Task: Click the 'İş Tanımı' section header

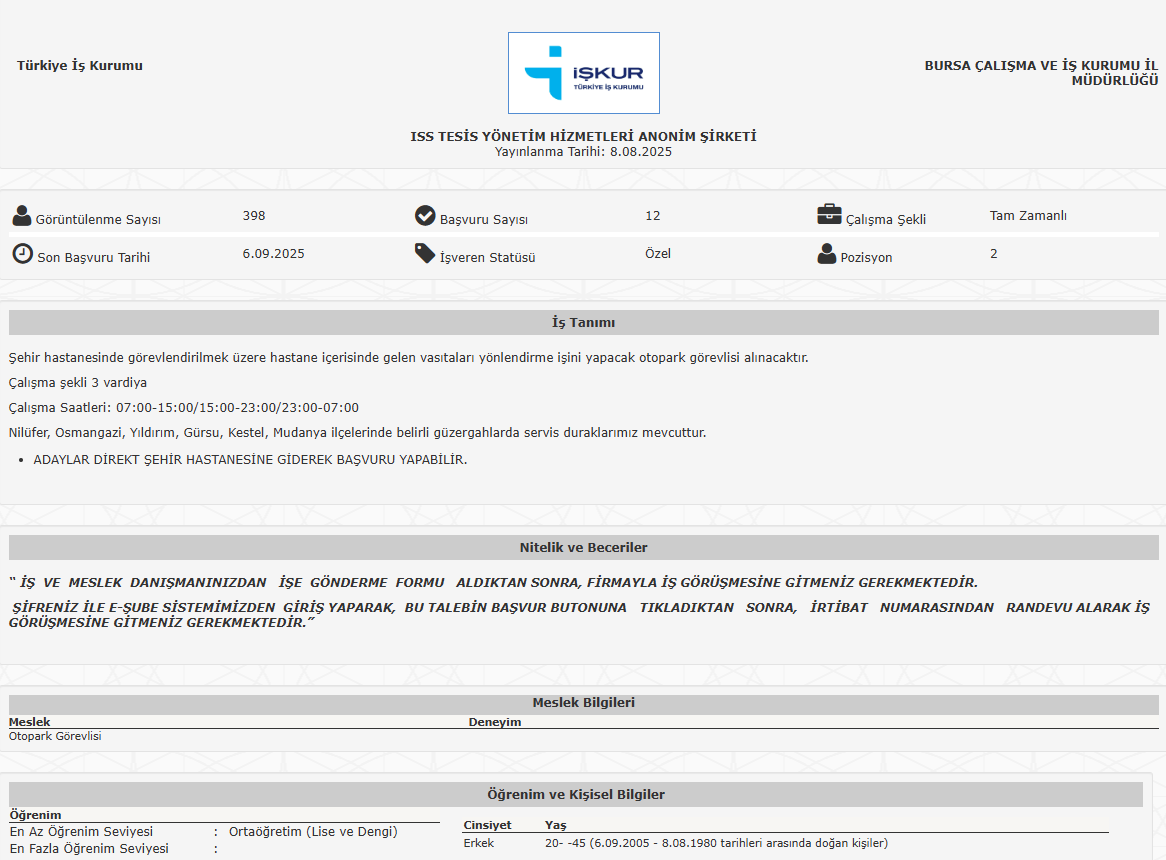Action: [x=584, y=323]
